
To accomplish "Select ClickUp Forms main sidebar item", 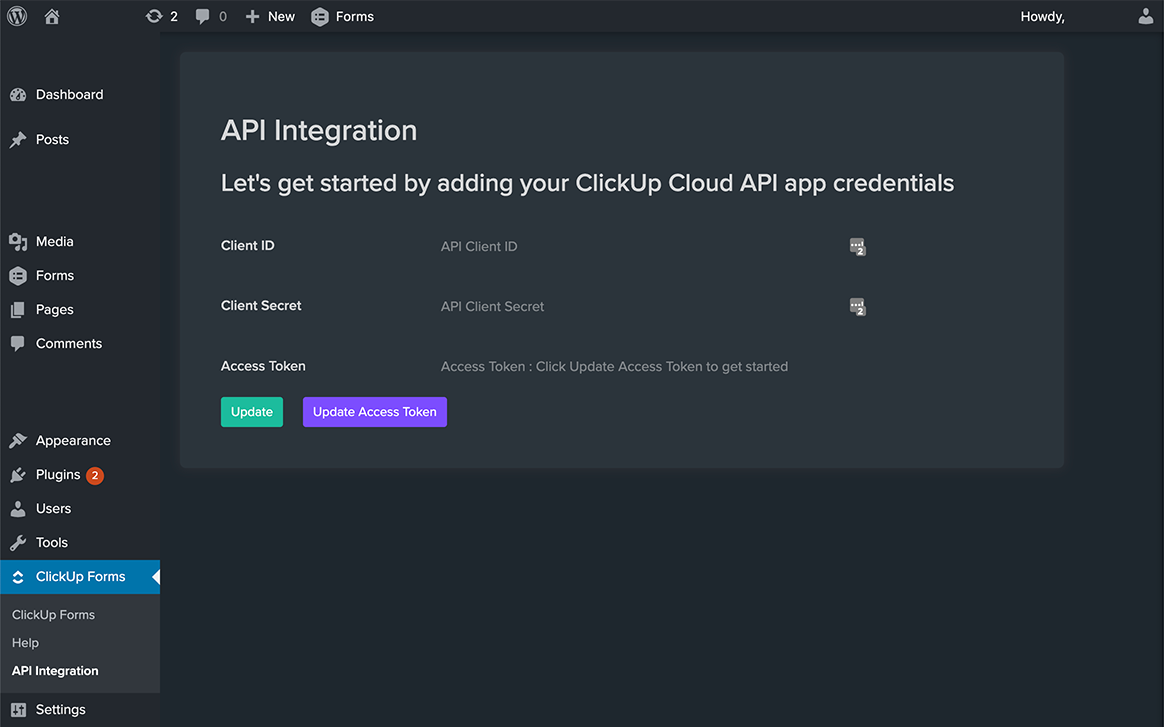I will 80,577.
